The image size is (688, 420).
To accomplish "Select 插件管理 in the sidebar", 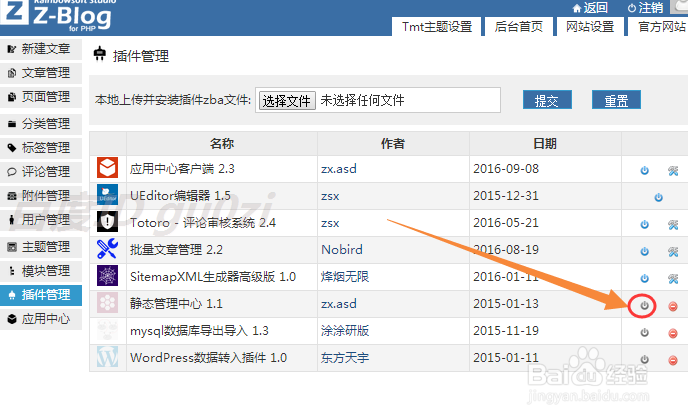I will (x=41, y=295).
